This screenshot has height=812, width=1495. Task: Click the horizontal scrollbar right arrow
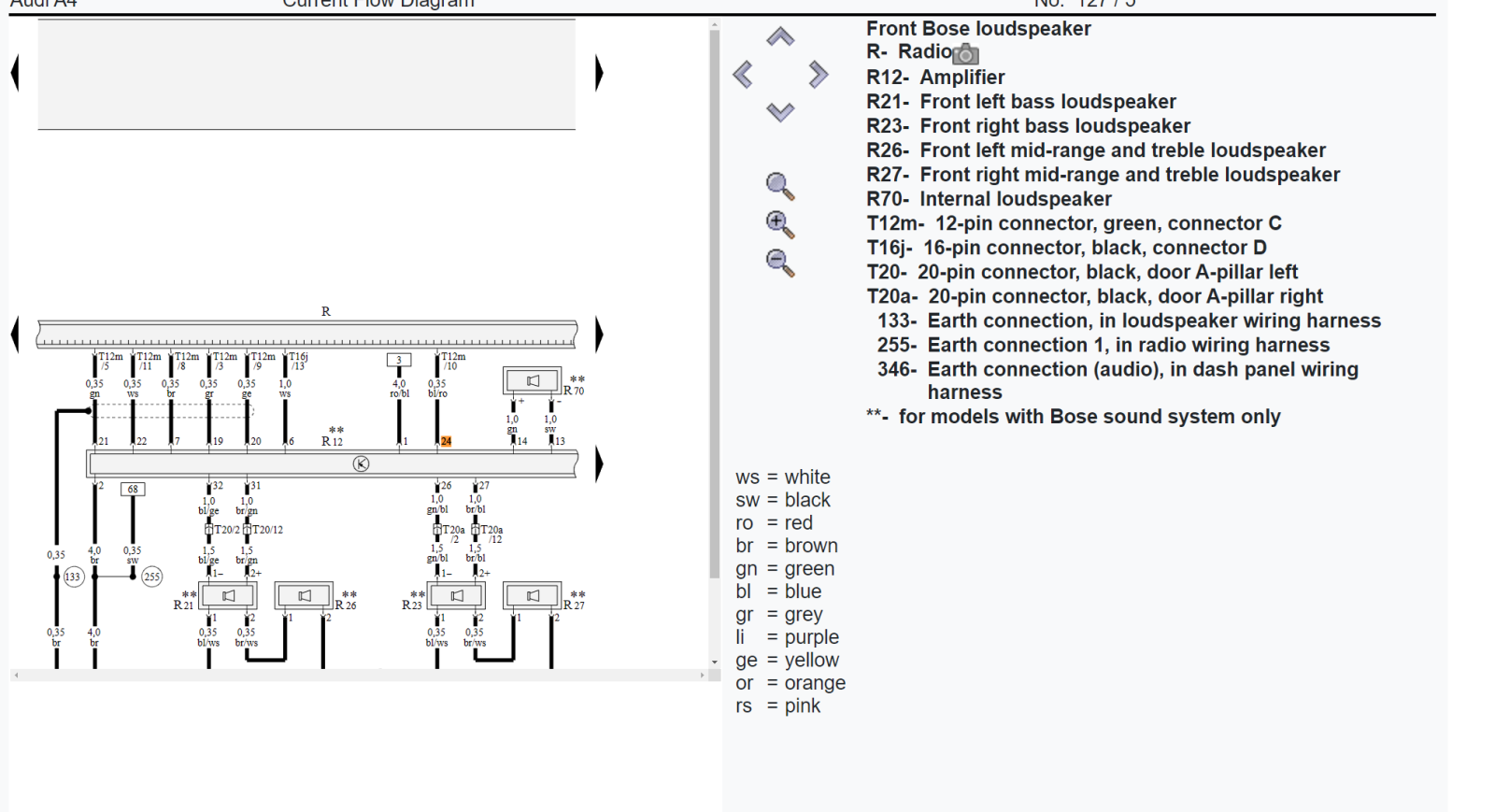click(703, 675)
